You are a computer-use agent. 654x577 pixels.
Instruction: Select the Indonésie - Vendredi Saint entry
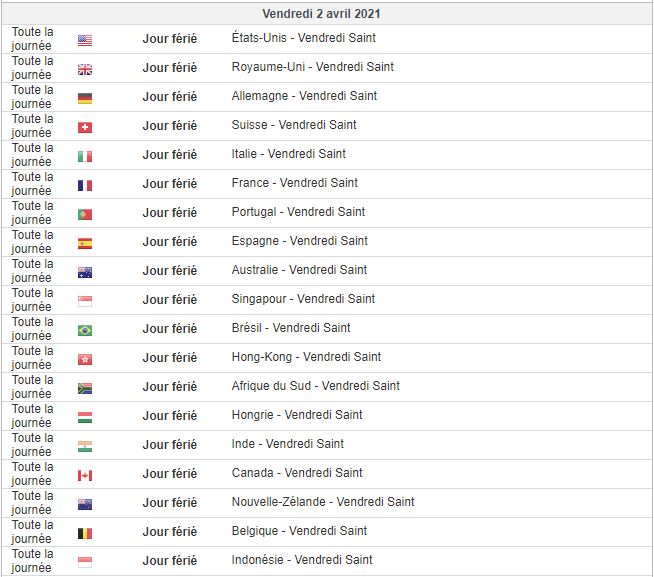(x=302, y=560)
